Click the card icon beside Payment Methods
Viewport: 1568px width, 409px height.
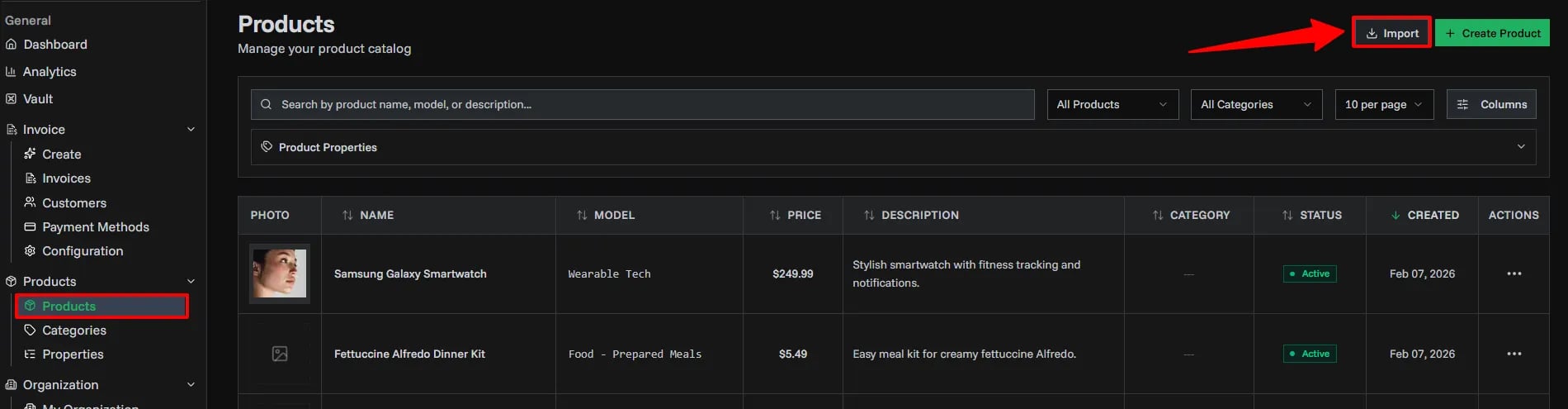30,226
